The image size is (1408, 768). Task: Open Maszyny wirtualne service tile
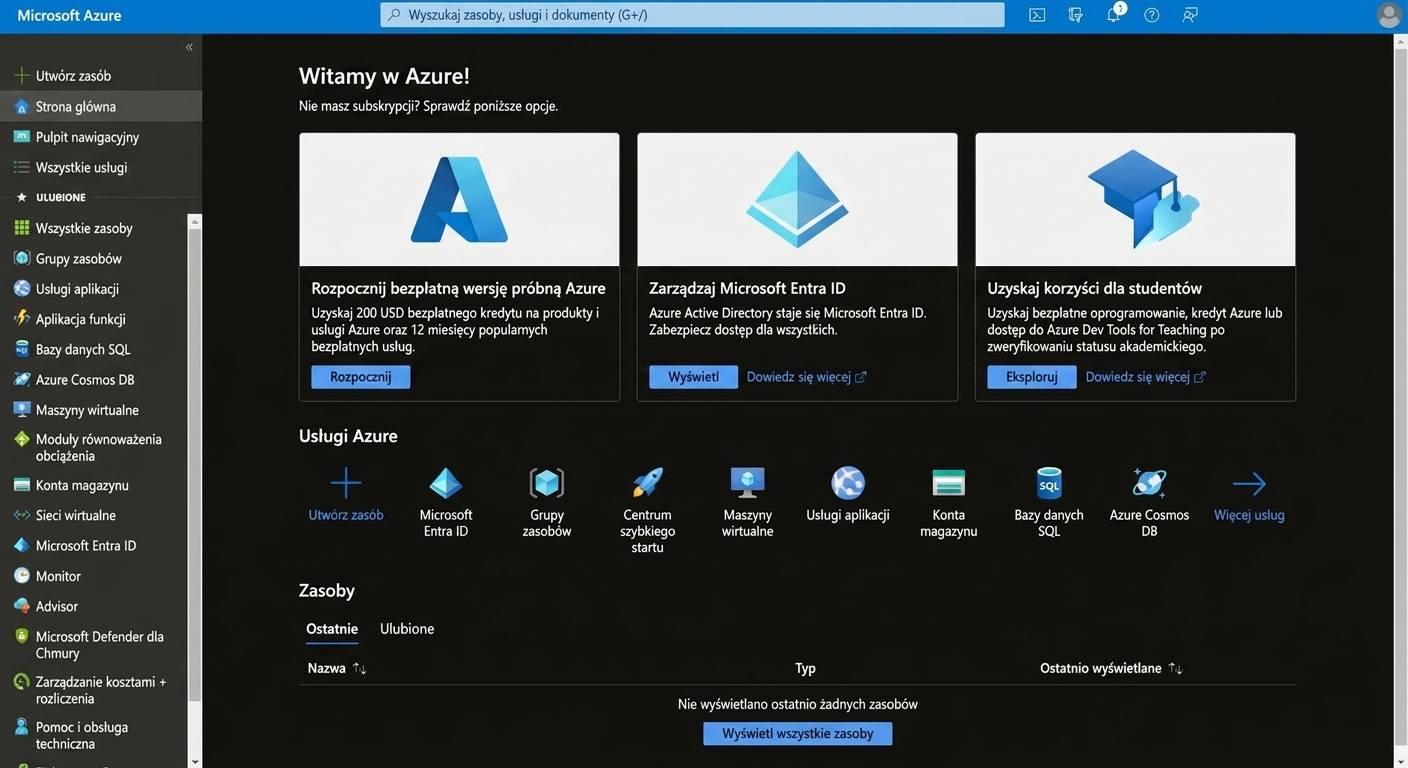pos(748,502)
